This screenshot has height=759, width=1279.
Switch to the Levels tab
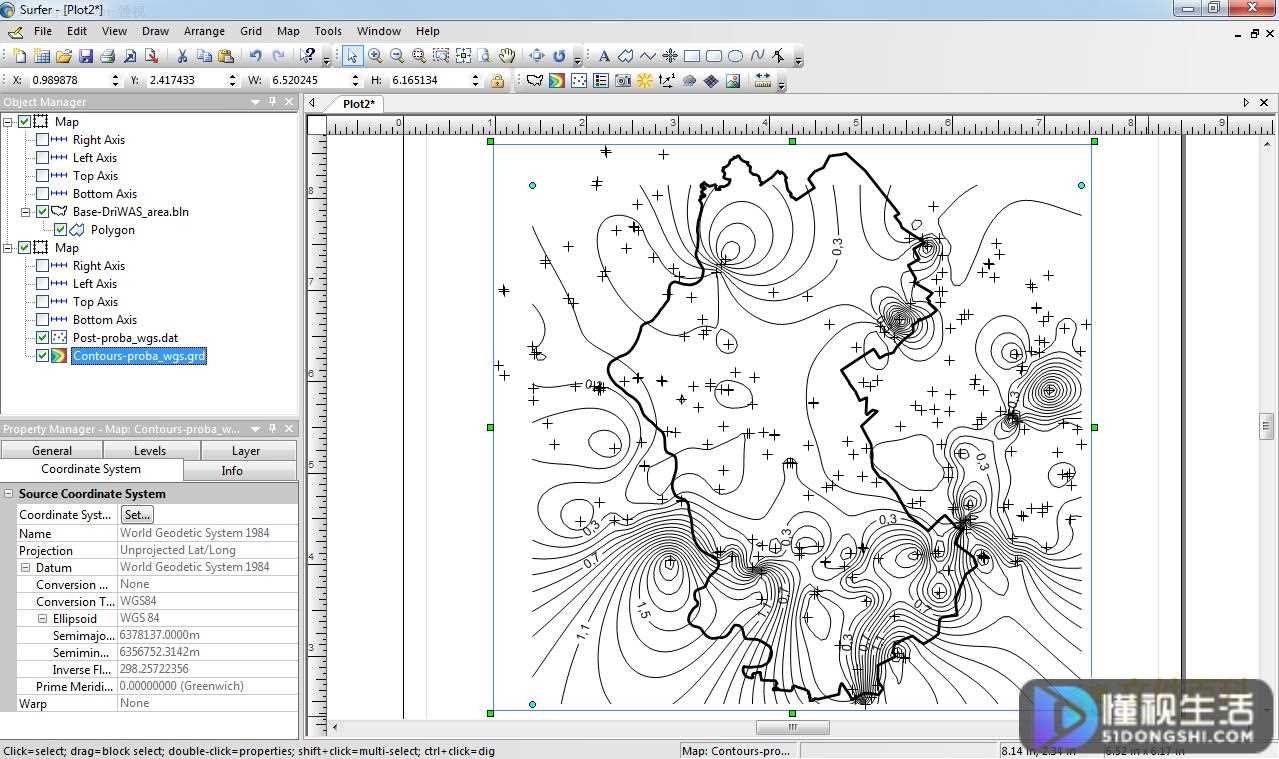click(150, 451)
